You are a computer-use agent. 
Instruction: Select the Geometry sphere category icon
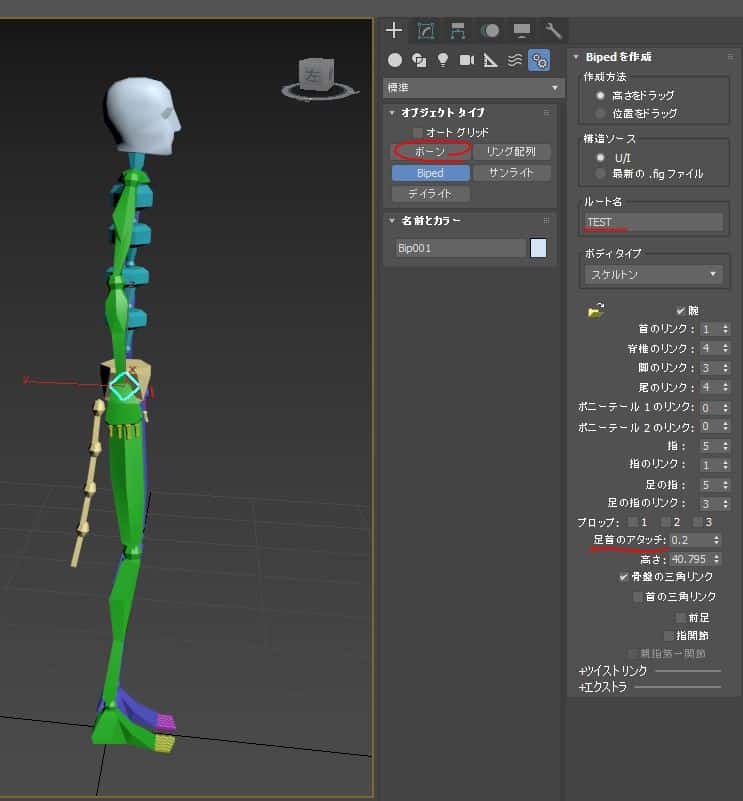pyautogui.click(x=395, y=60)
